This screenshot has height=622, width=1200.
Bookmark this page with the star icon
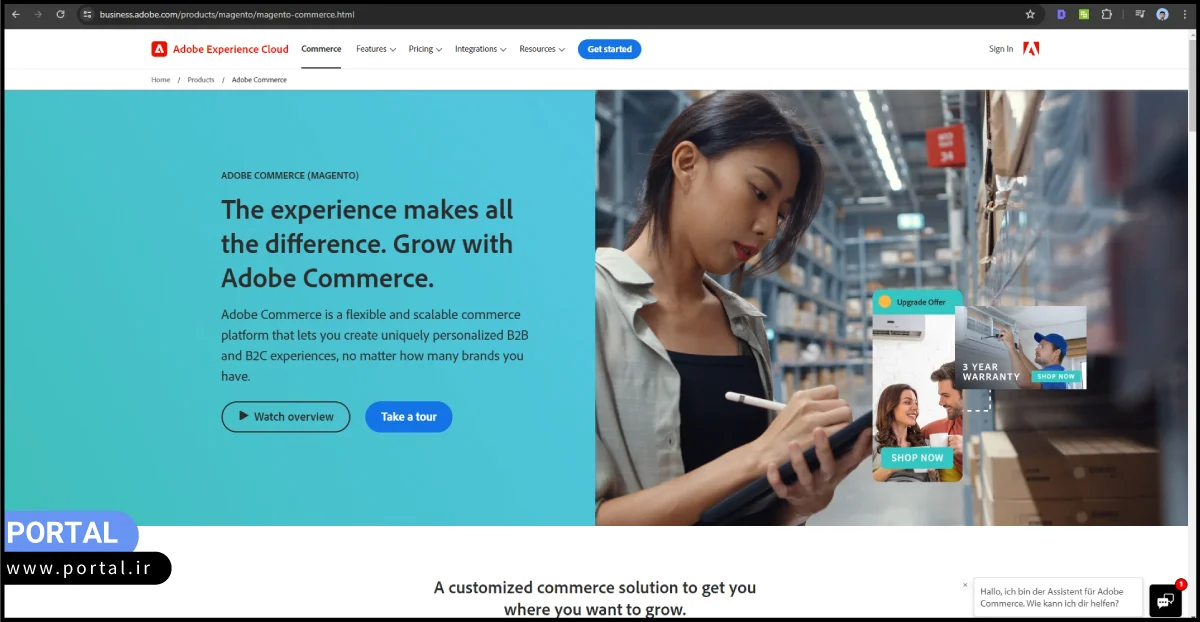(x=1030, y=14)
